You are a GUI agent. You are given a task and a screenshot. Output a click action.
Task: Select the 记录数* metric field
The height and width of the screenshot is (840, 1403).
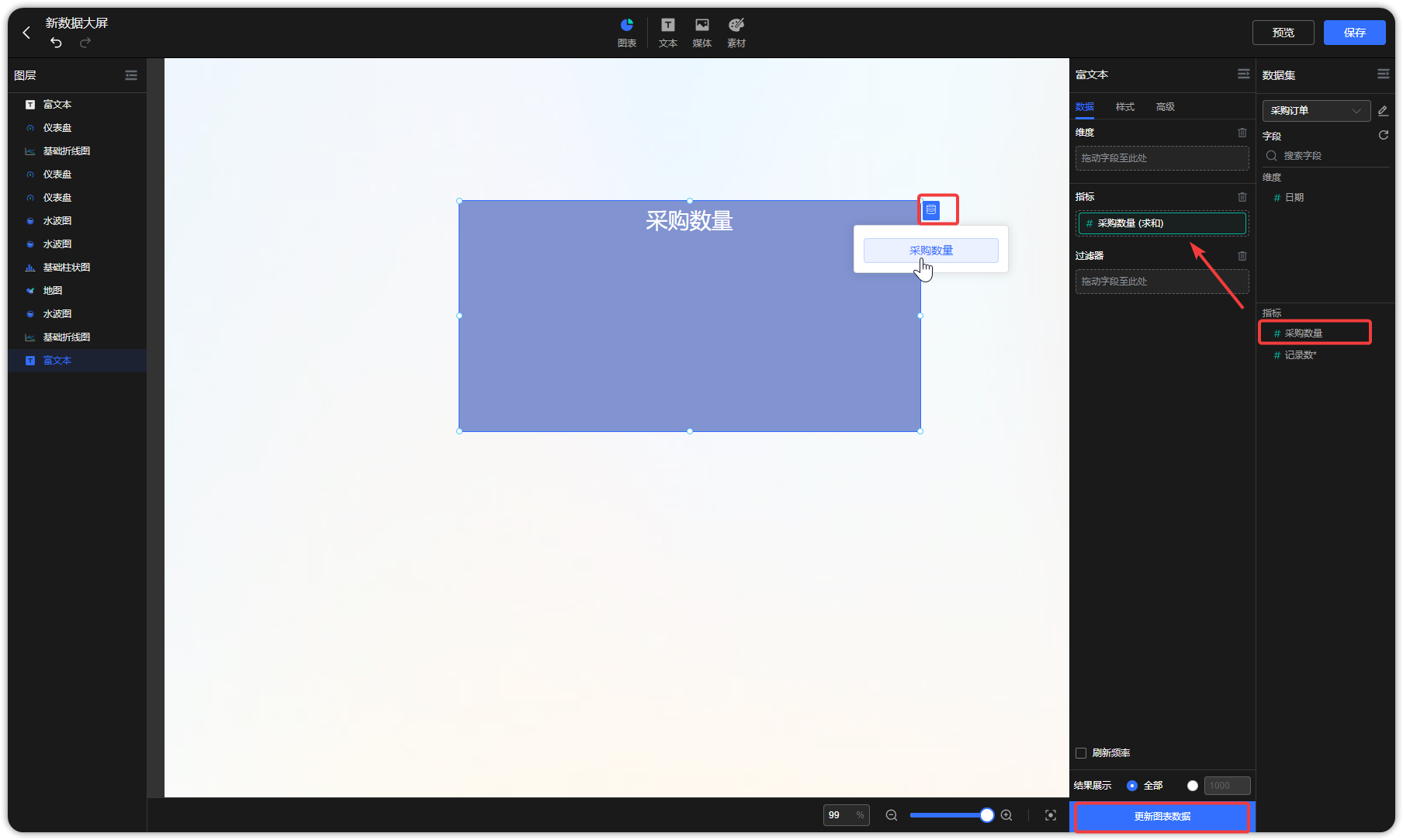click(x=1296, y=355)
